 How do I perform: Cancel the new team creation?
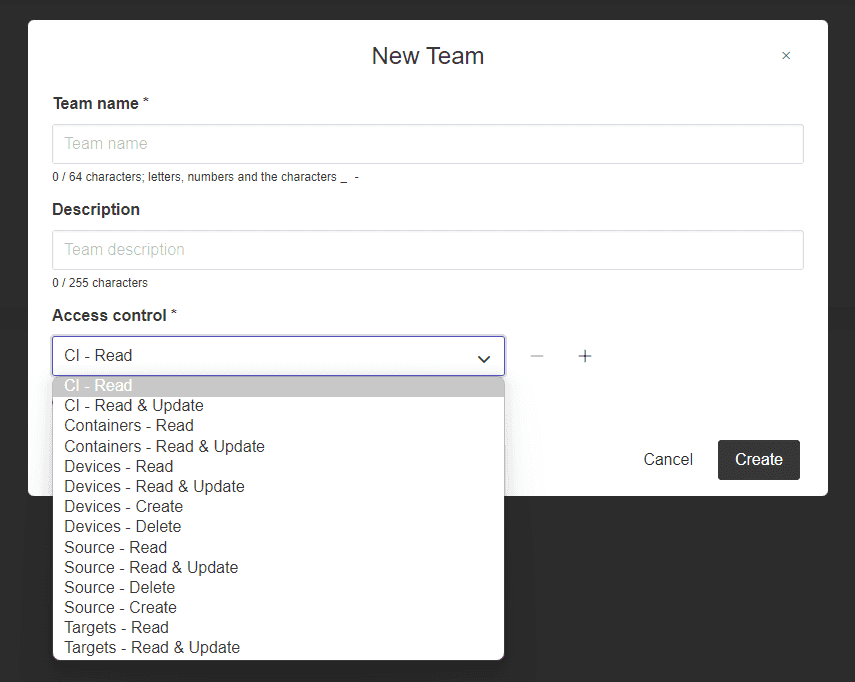click(x=668, y=459)
